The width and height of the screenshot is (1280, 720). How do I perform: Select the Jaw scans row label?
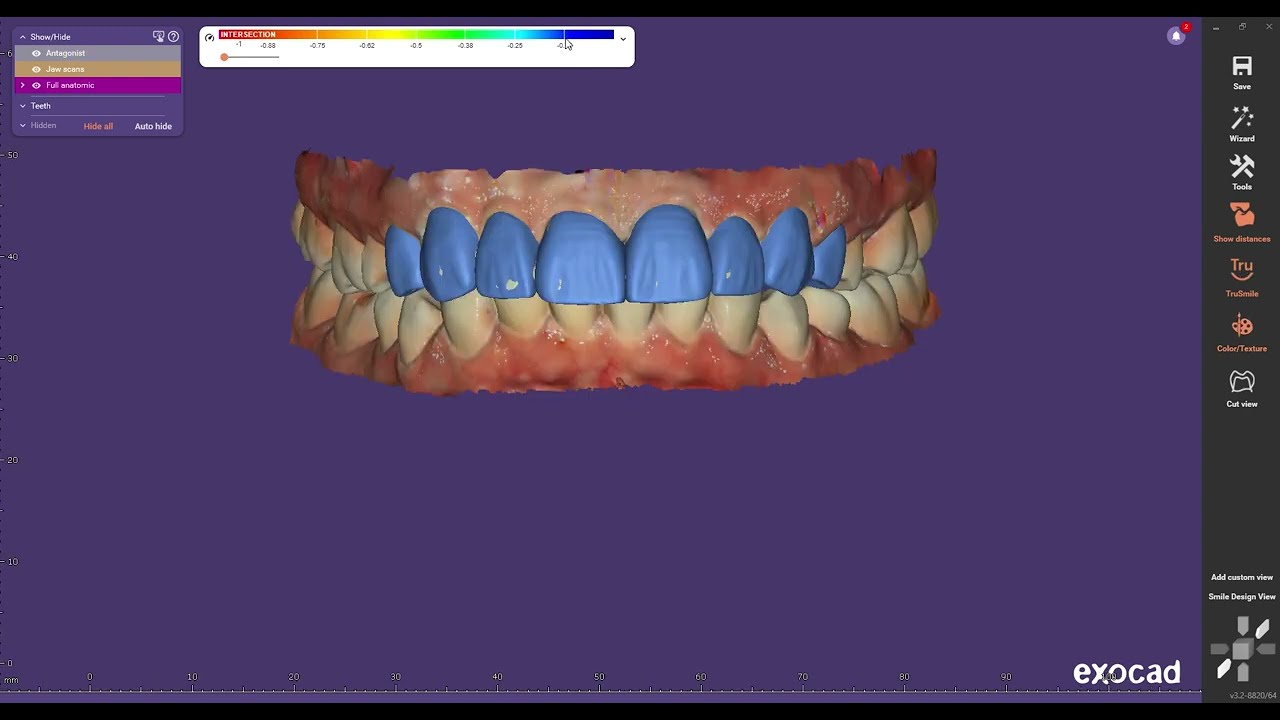[65, 69]
